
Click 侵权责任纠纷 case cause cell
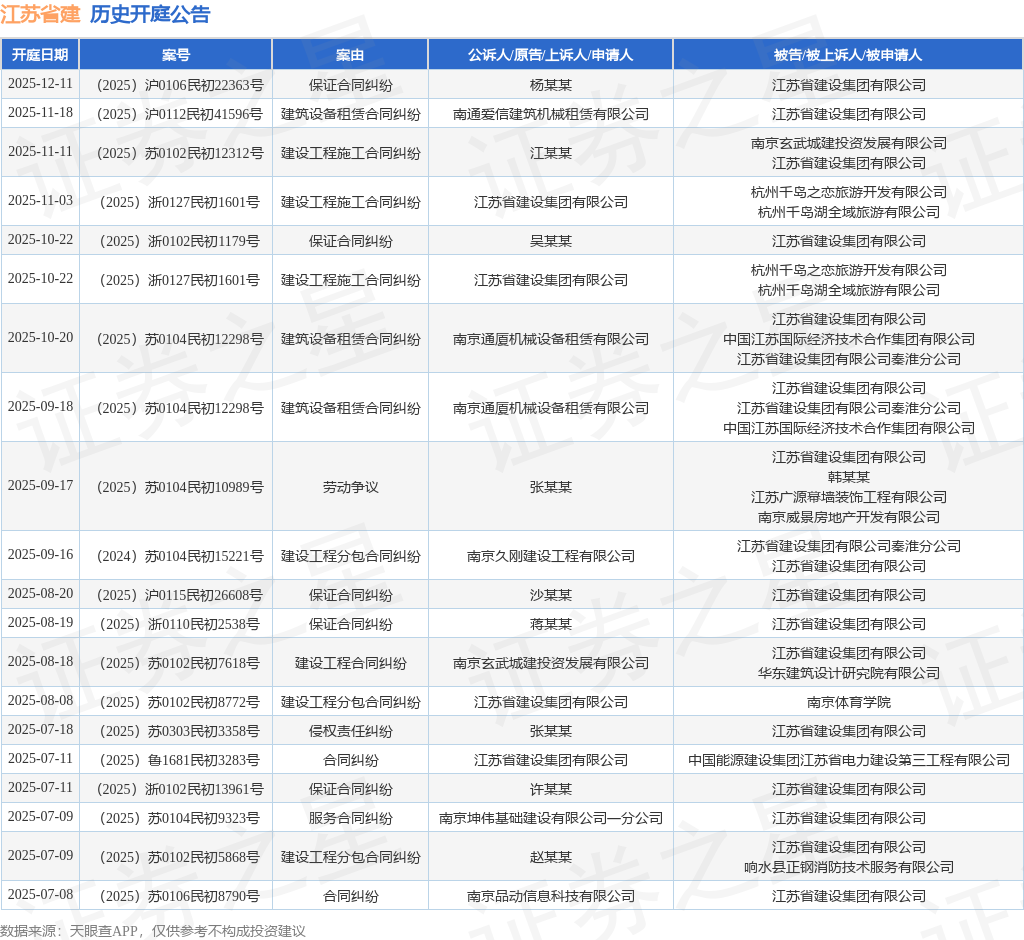point(350,732)
